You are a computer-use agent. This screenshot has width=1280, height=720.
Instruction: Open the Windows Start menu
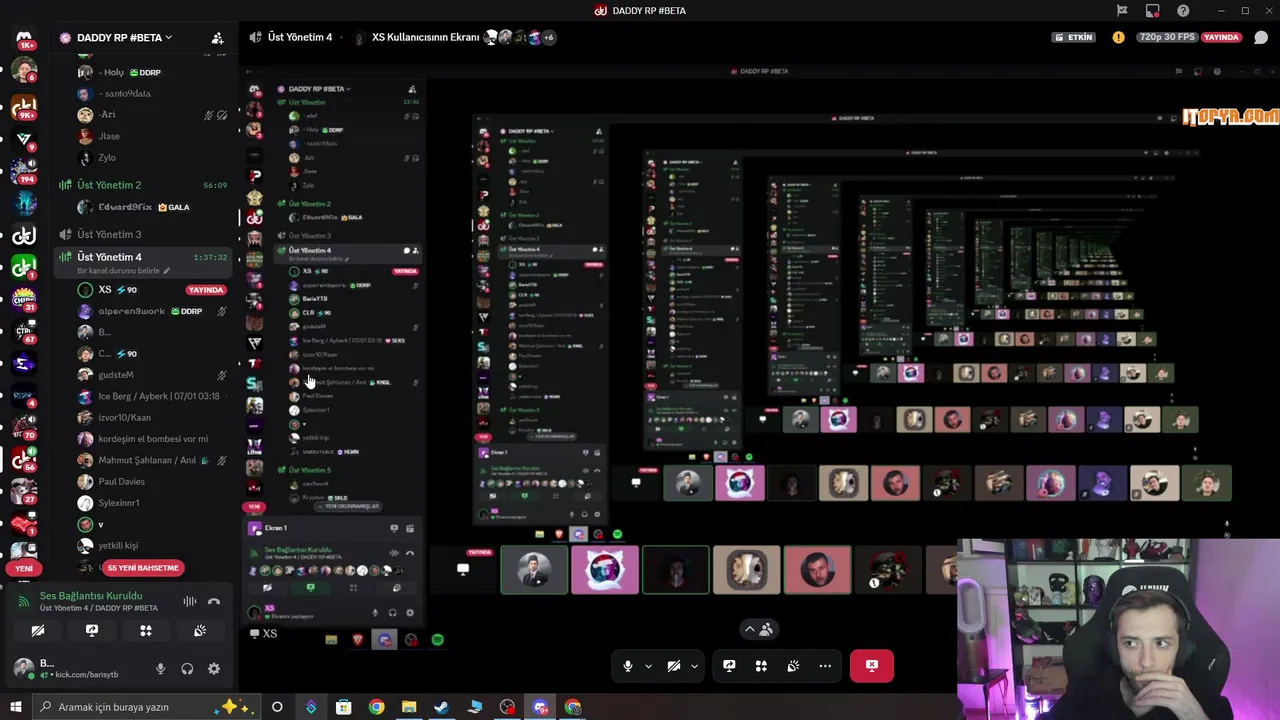15,707
